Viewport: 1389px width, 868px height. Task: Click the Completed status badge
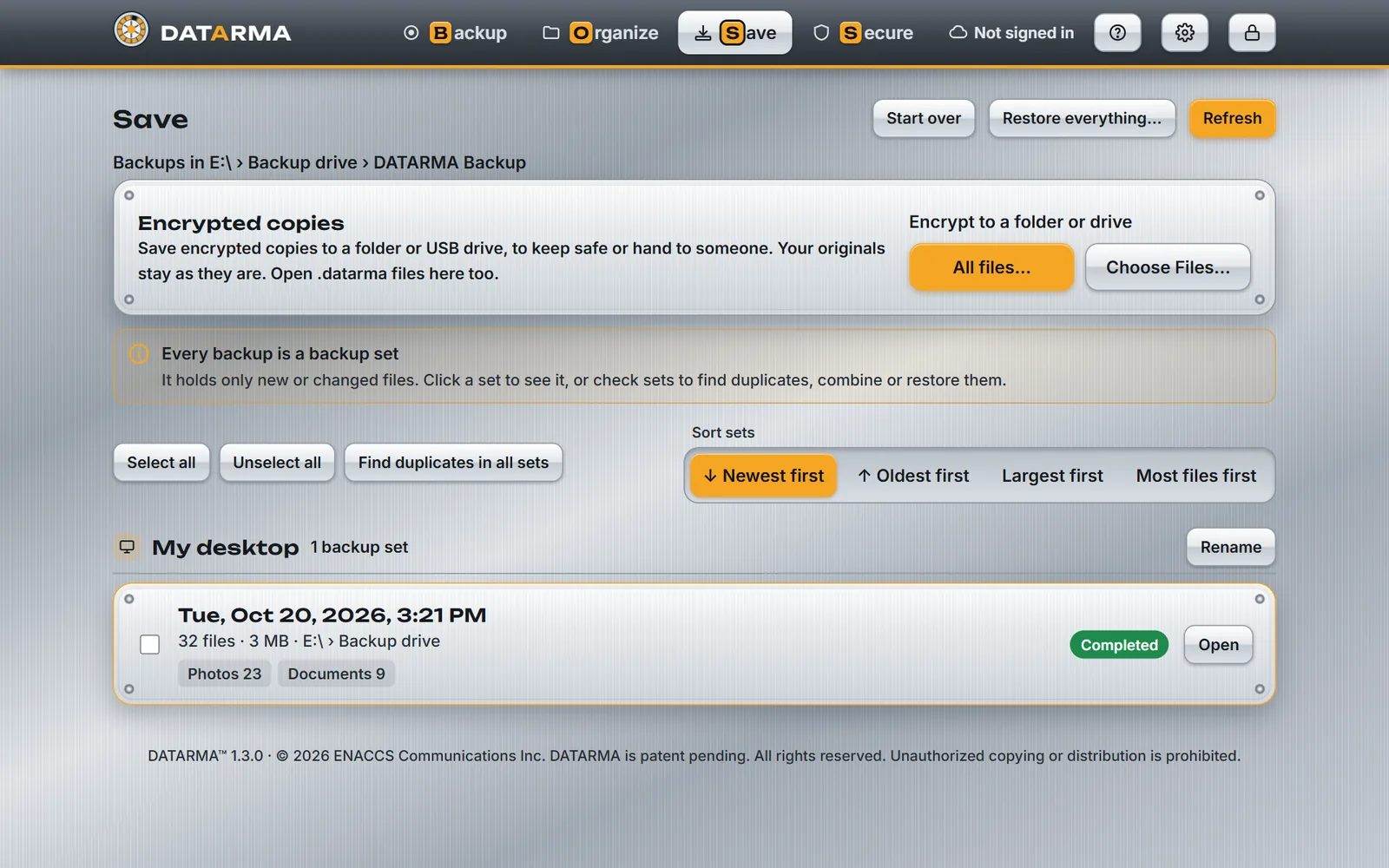click(1119, 645)
